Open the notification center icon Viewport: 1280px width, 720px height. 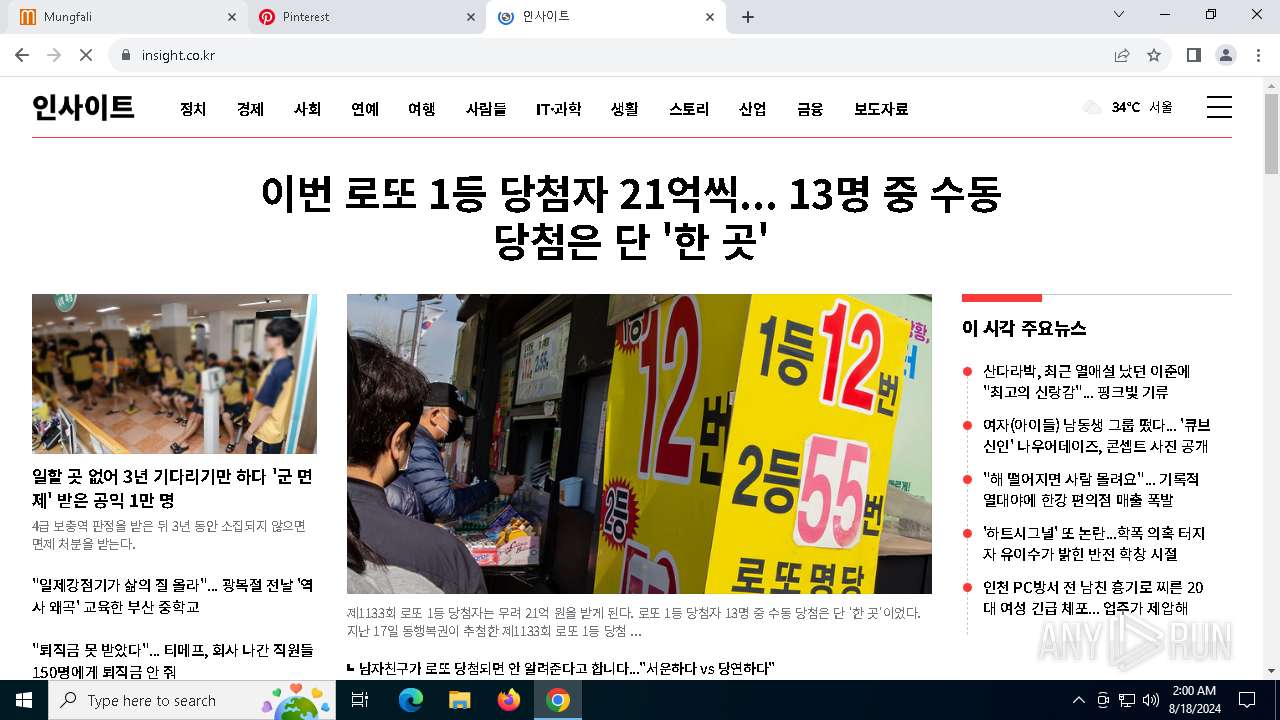coord(1247,700)
